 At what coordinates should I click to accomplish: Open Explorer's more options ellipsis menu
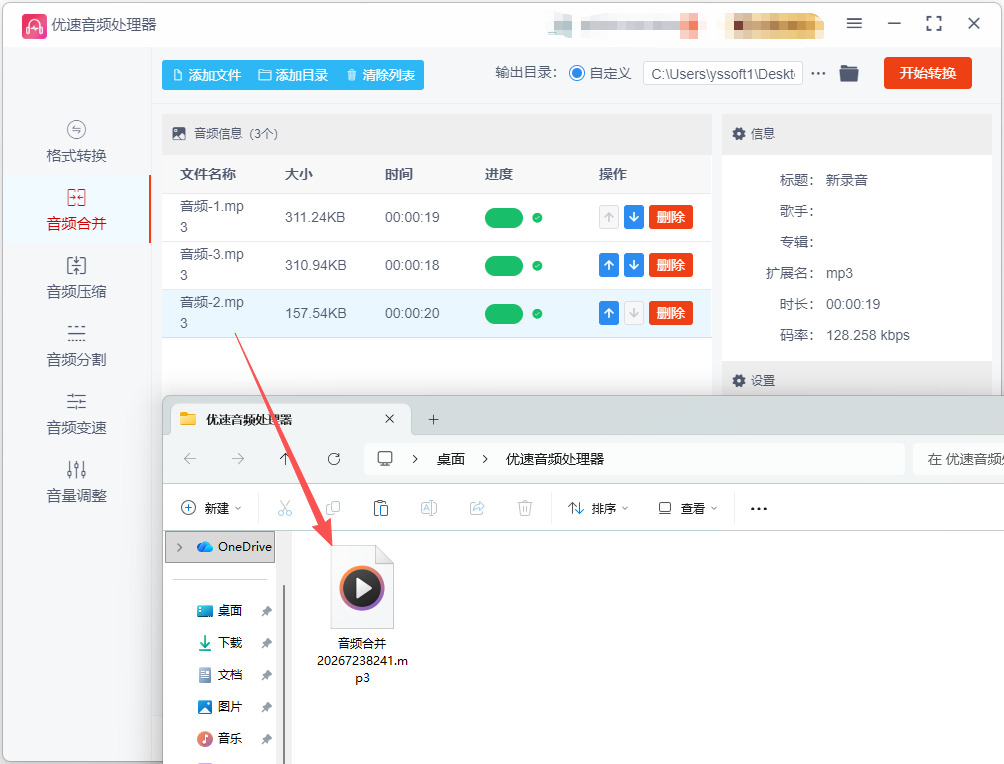(x=759, y=508)
